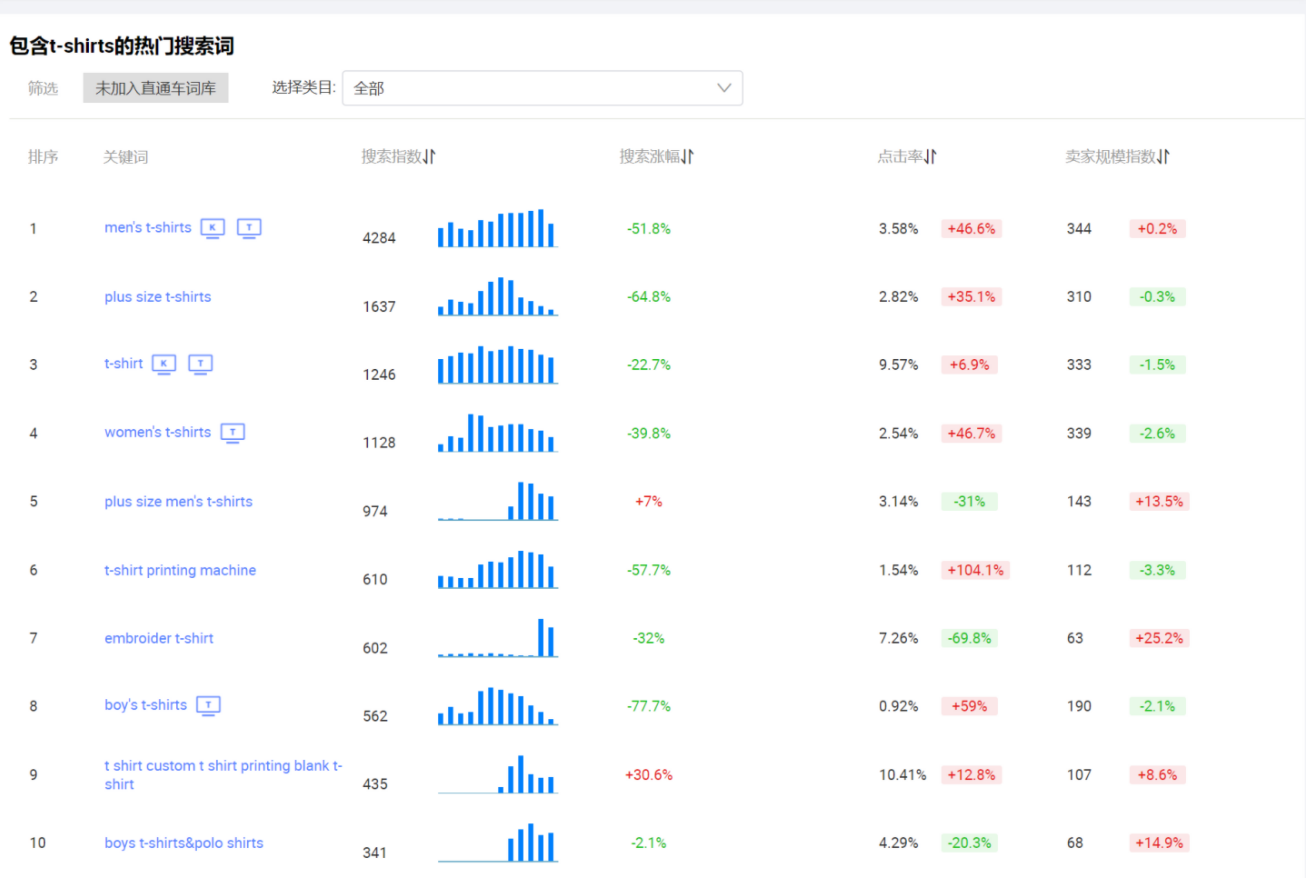Click the T icon beside women's t-shirts
The width and height of the screenshot is (1306, 883).
click(x=233, y=433)
